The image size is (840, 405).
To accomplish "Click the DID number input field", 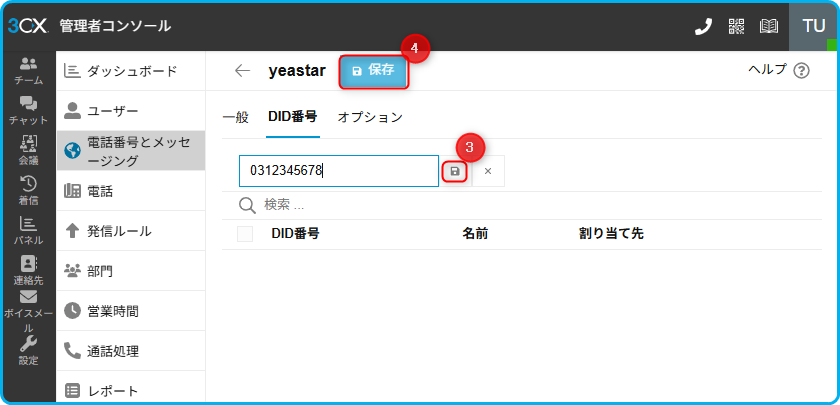I will [338, 171].
